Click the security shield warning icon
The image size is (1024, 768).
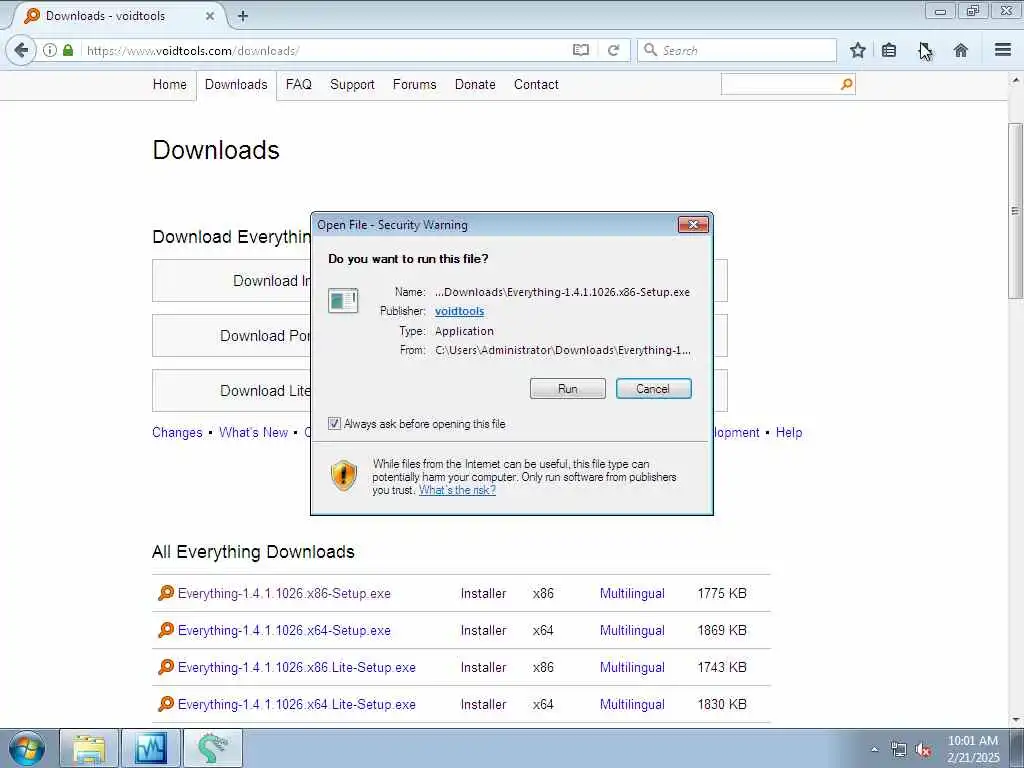coord(344,475)
